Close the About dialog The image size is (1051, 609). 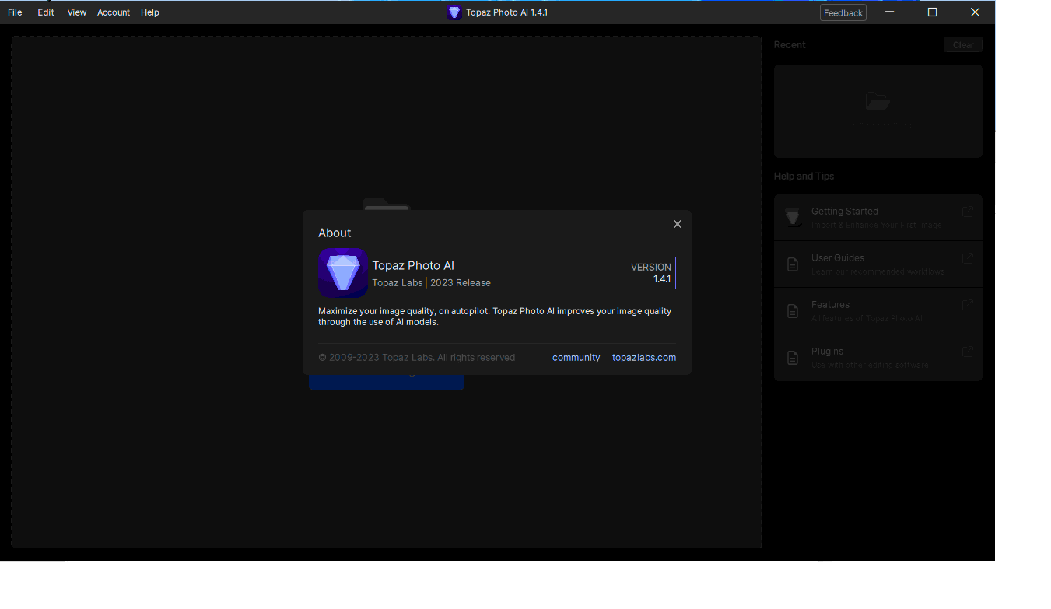click(677, 224)
